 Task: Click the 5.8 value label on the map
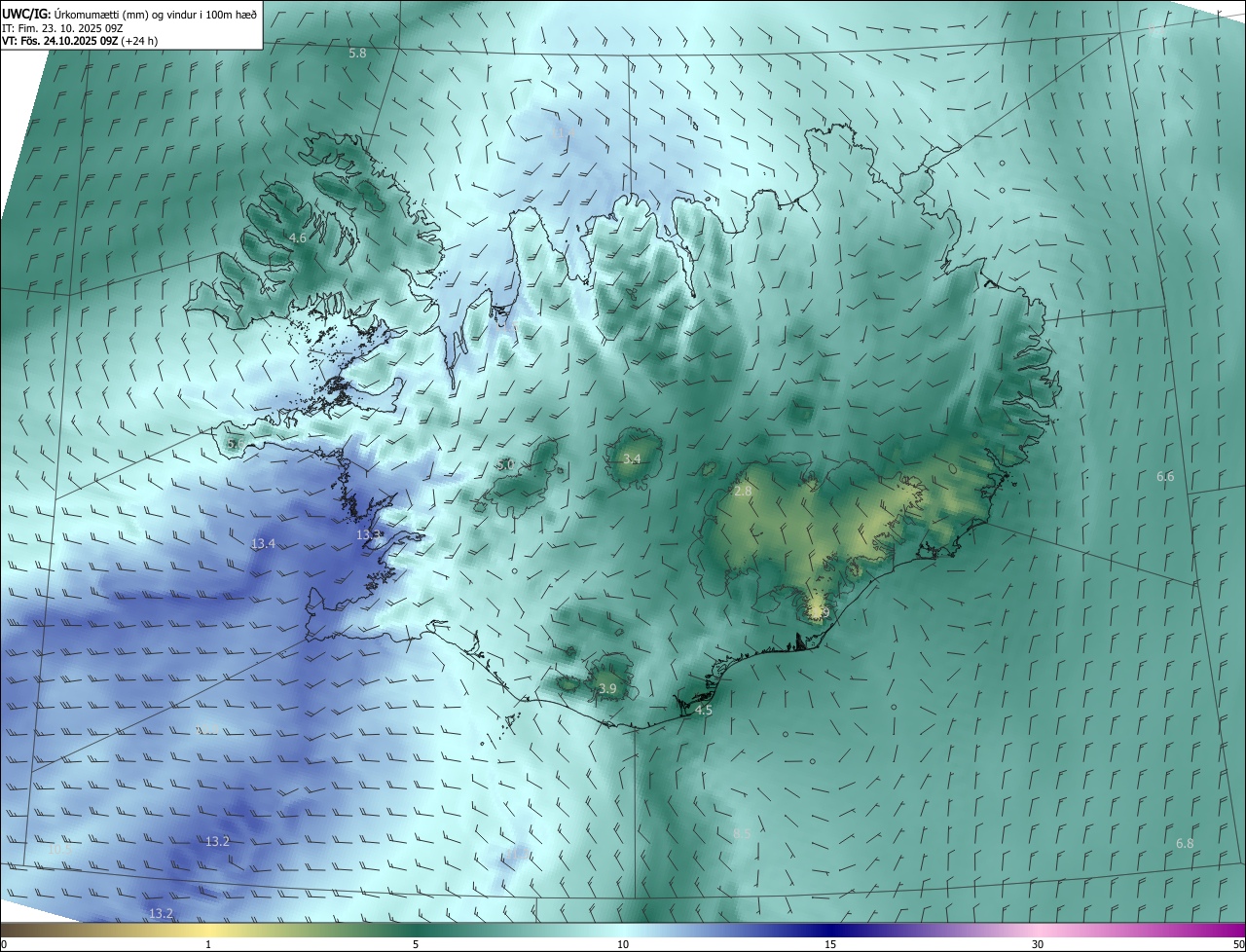(x=357, y=53)
